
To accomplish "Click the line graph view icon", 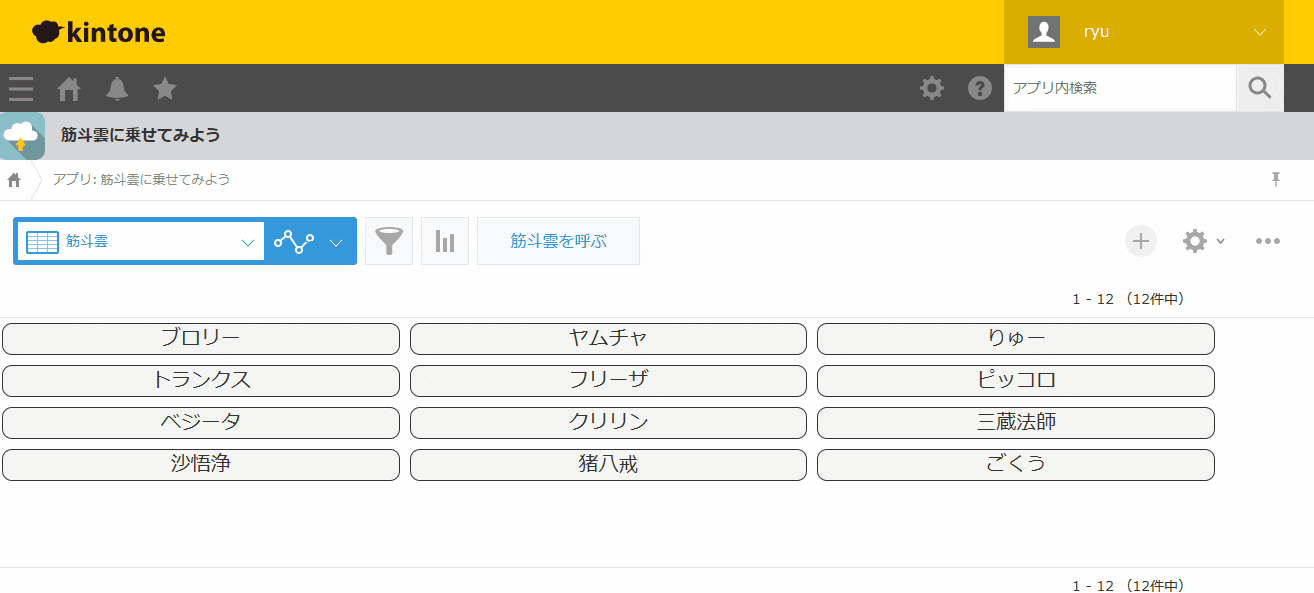I will [x=294, y=241].
